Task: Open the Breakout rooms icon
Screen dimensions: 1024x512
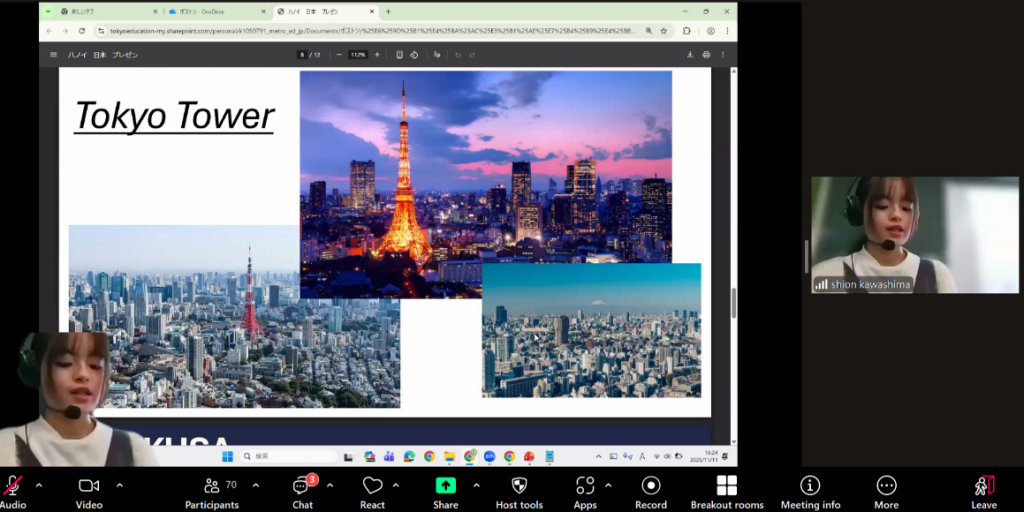Action: tap(727, 486)
